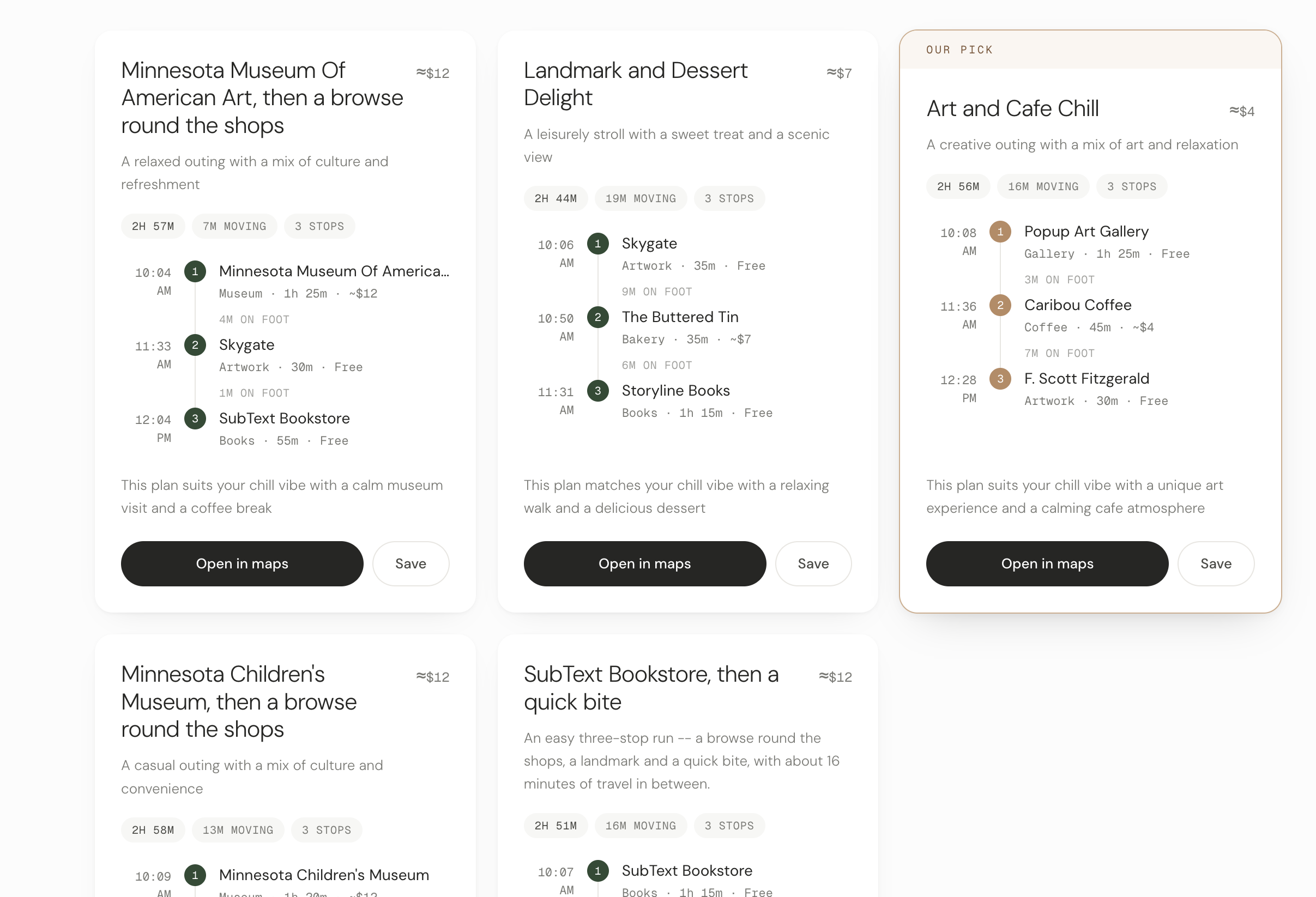Click stop 3 marker for F. Scott Fitzgerald
The image size is (1316, 897).
point(1000,379)
